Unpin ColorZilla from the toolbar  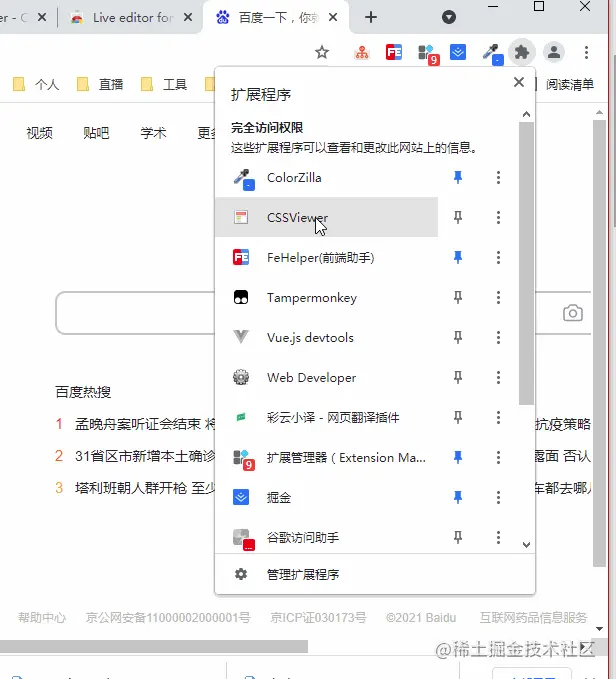tap(458, 177)
